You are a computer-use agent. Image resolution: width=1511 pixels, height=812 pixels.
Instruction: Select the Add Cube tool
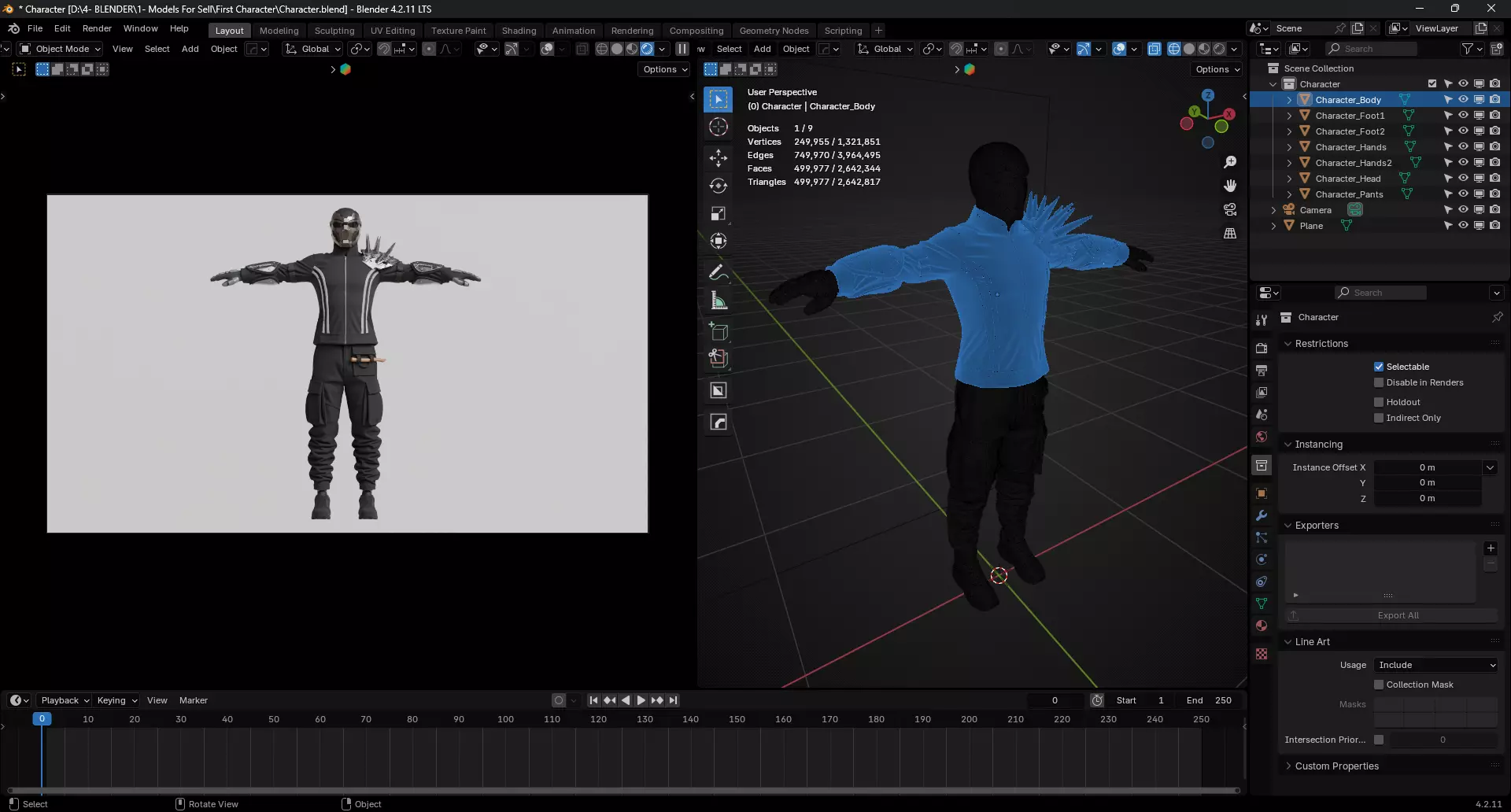(x=719, y=331)
